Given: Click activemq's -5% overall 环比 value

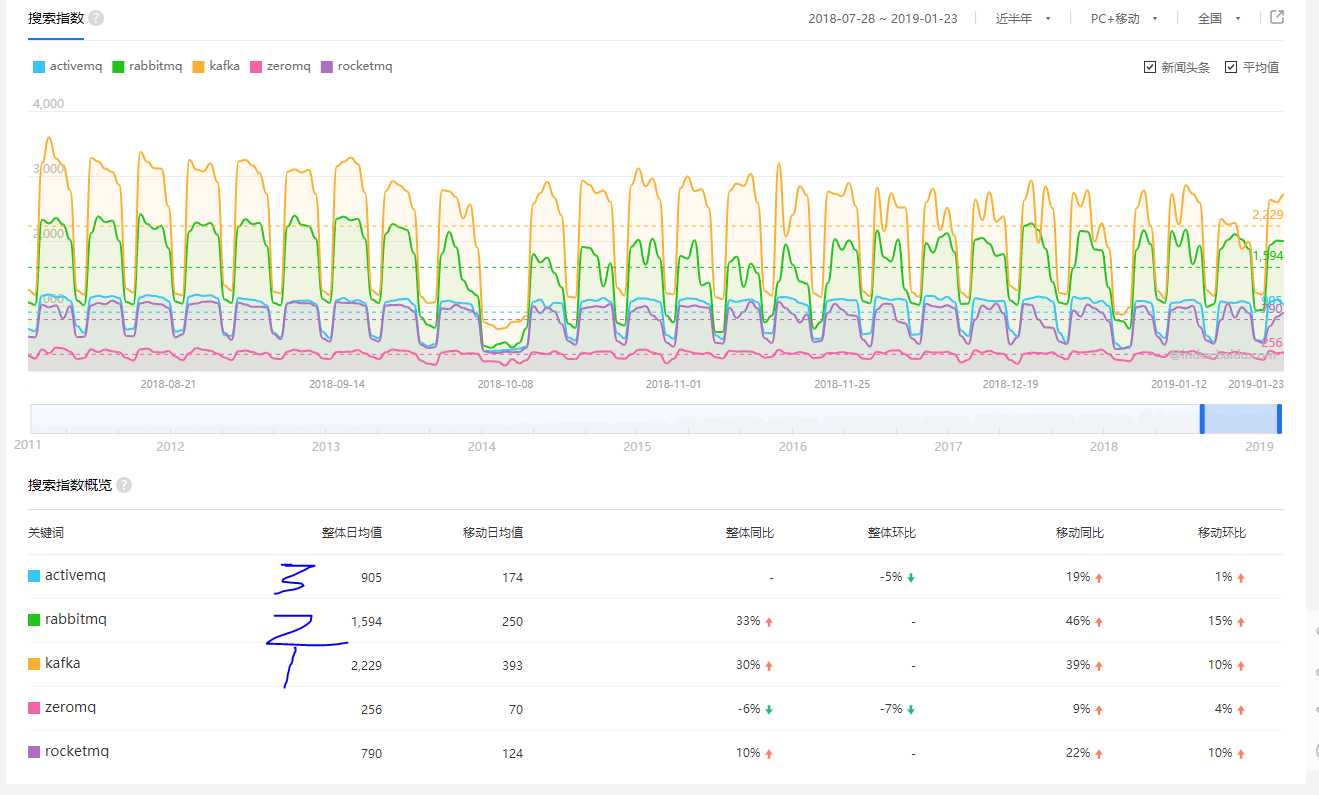Looking at the screenshot, I should (891, 578).
